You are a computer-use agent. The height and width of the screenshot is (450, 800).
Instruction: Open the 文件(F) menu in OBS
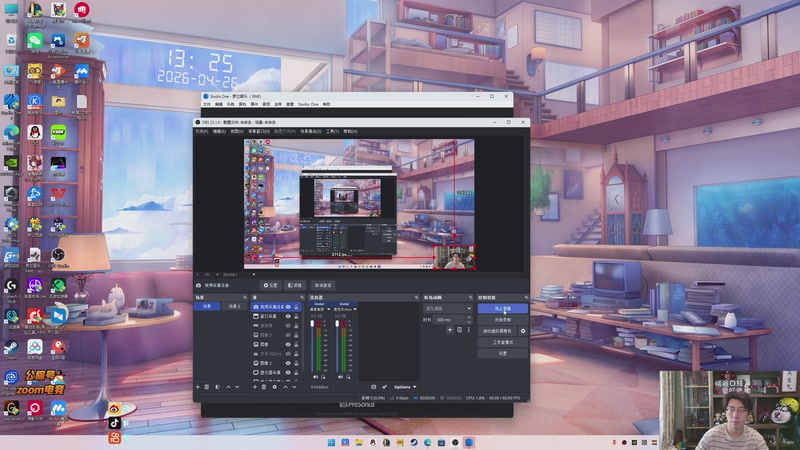(201, 132)
